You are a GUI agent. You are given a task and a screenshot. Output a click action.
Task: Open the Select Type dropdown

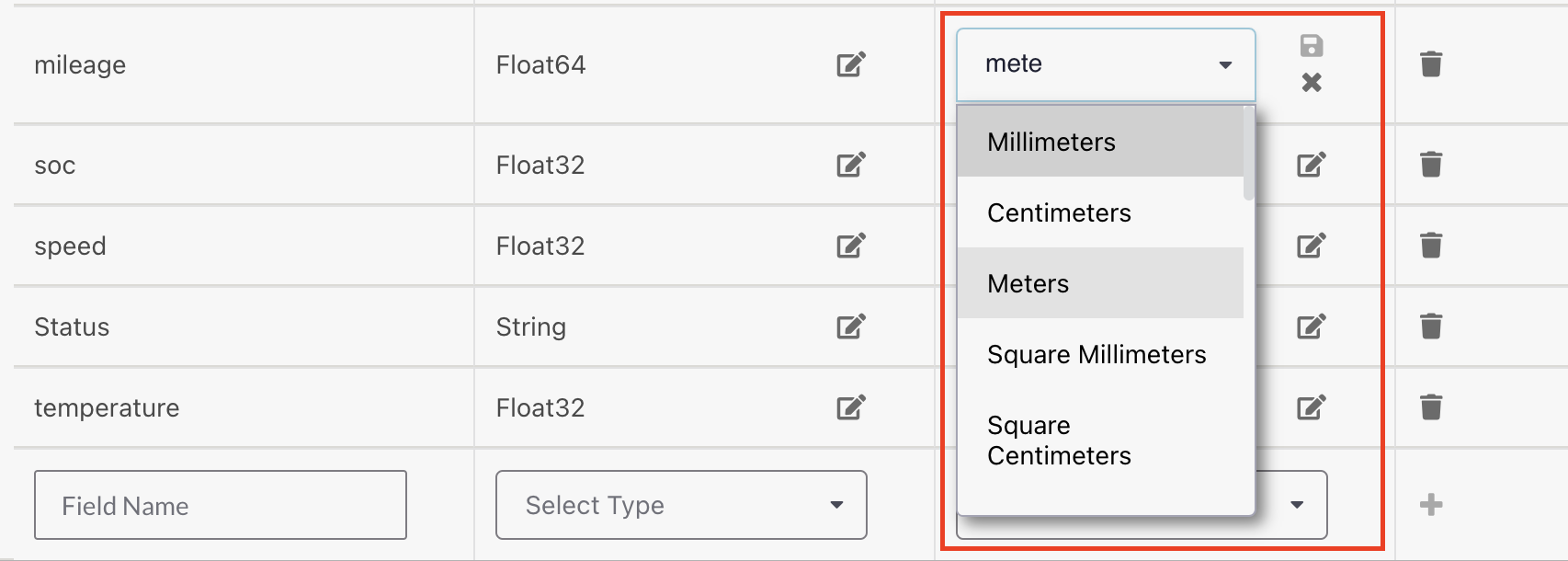click(681, 505)
